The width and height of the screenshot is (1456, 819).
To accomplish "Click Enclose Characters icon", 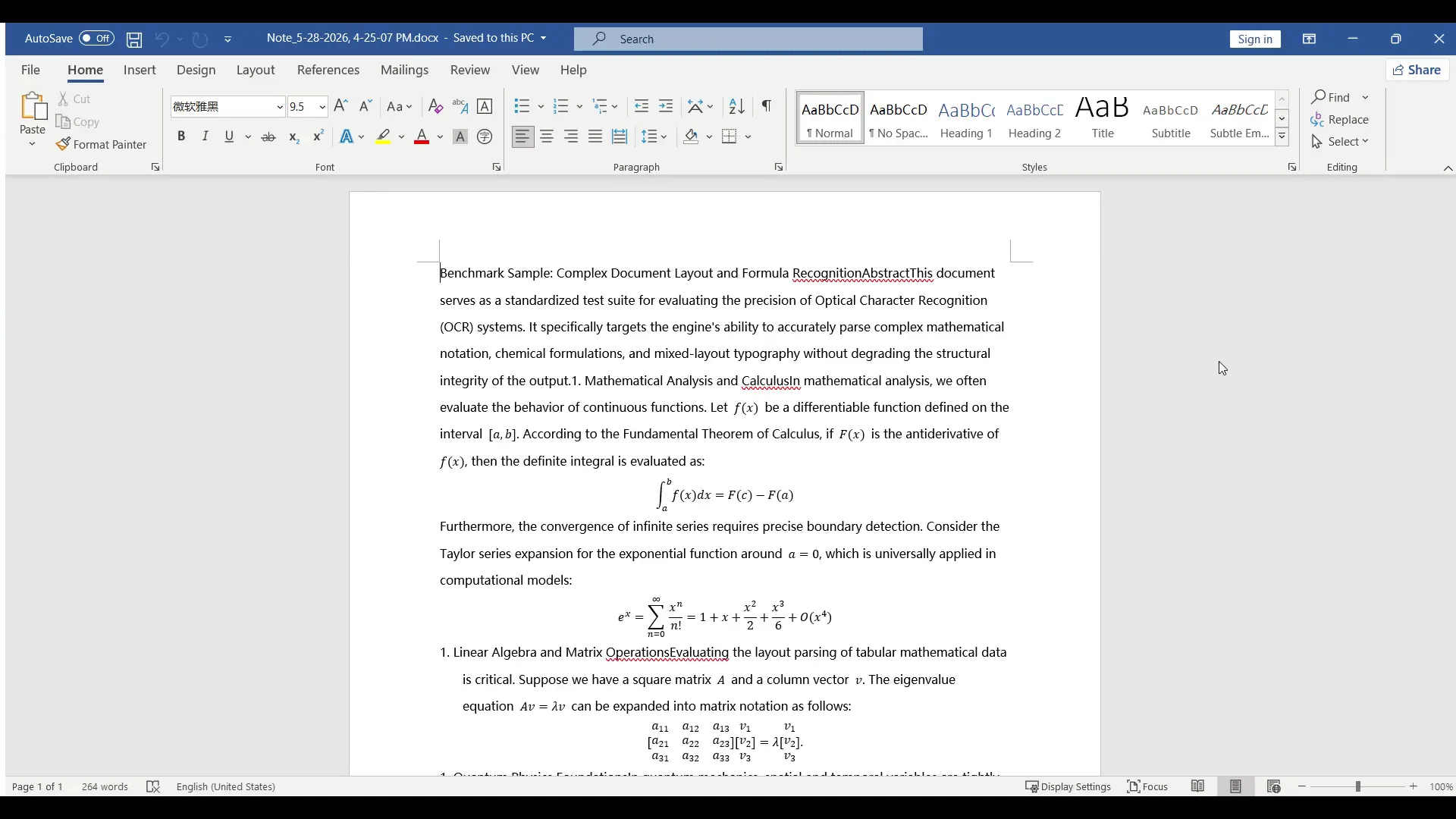I will pyautogui.click(x=485, y=137).
